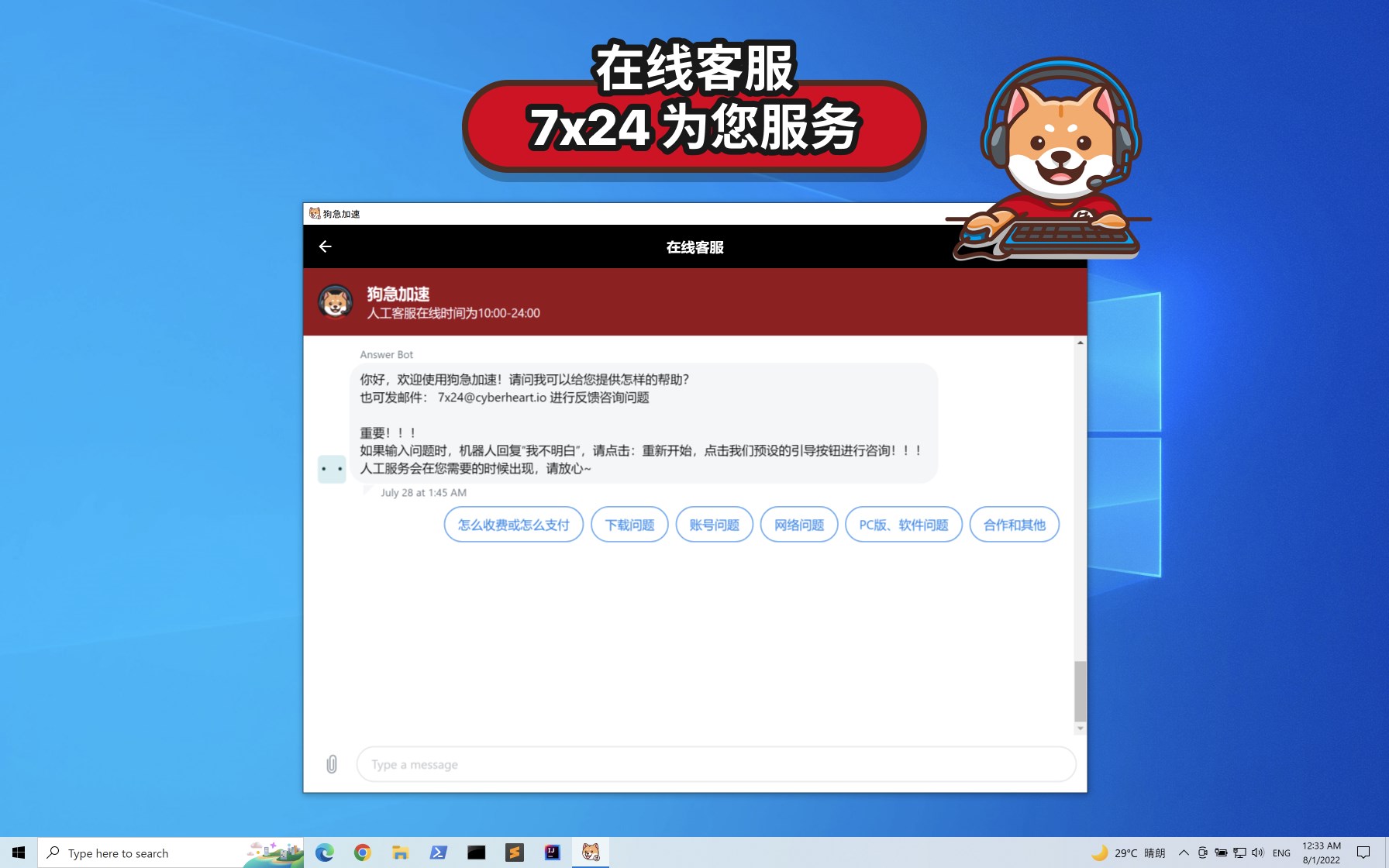Pick the PC版、软件问题 button
This screenshot has width=1389, height=868.
pyautogui.click(x=904, y=525)
